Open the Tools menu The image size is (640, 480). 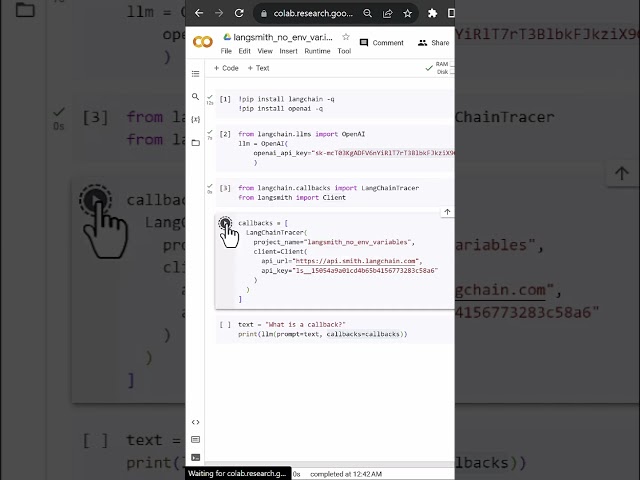[x=344, y=51]
